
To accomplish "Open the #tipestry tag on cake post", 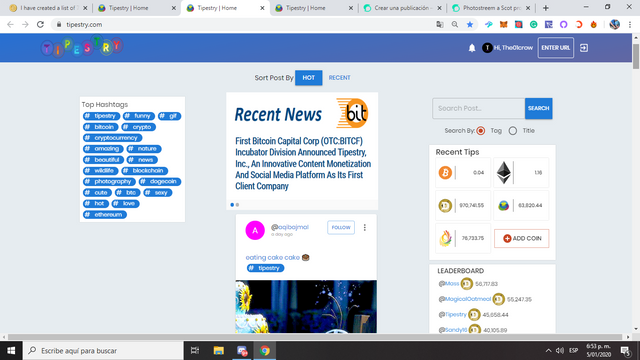I will pos(265,268).
